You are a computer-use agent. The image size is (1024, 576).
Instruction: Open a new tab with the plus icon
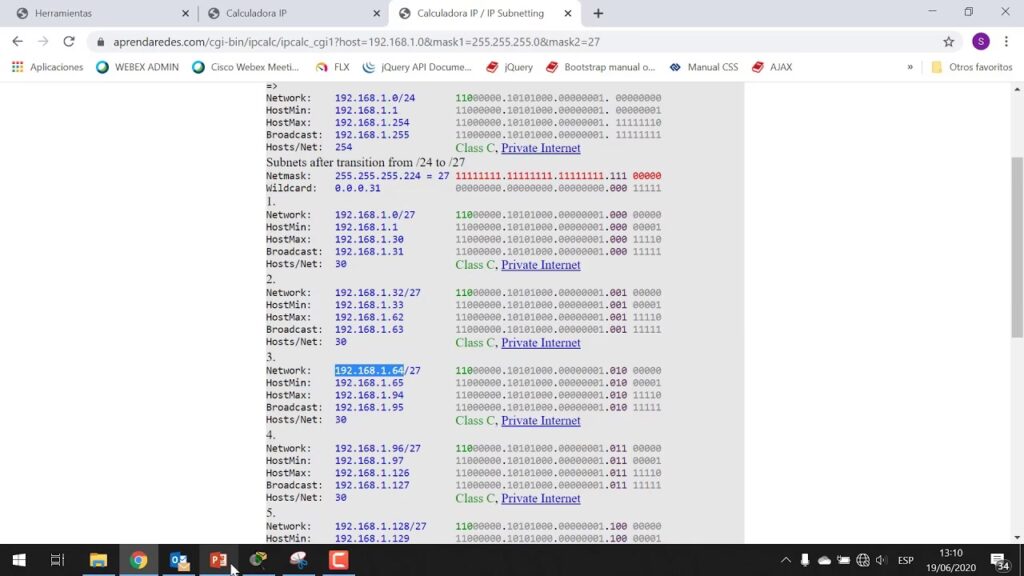(598, 13)
